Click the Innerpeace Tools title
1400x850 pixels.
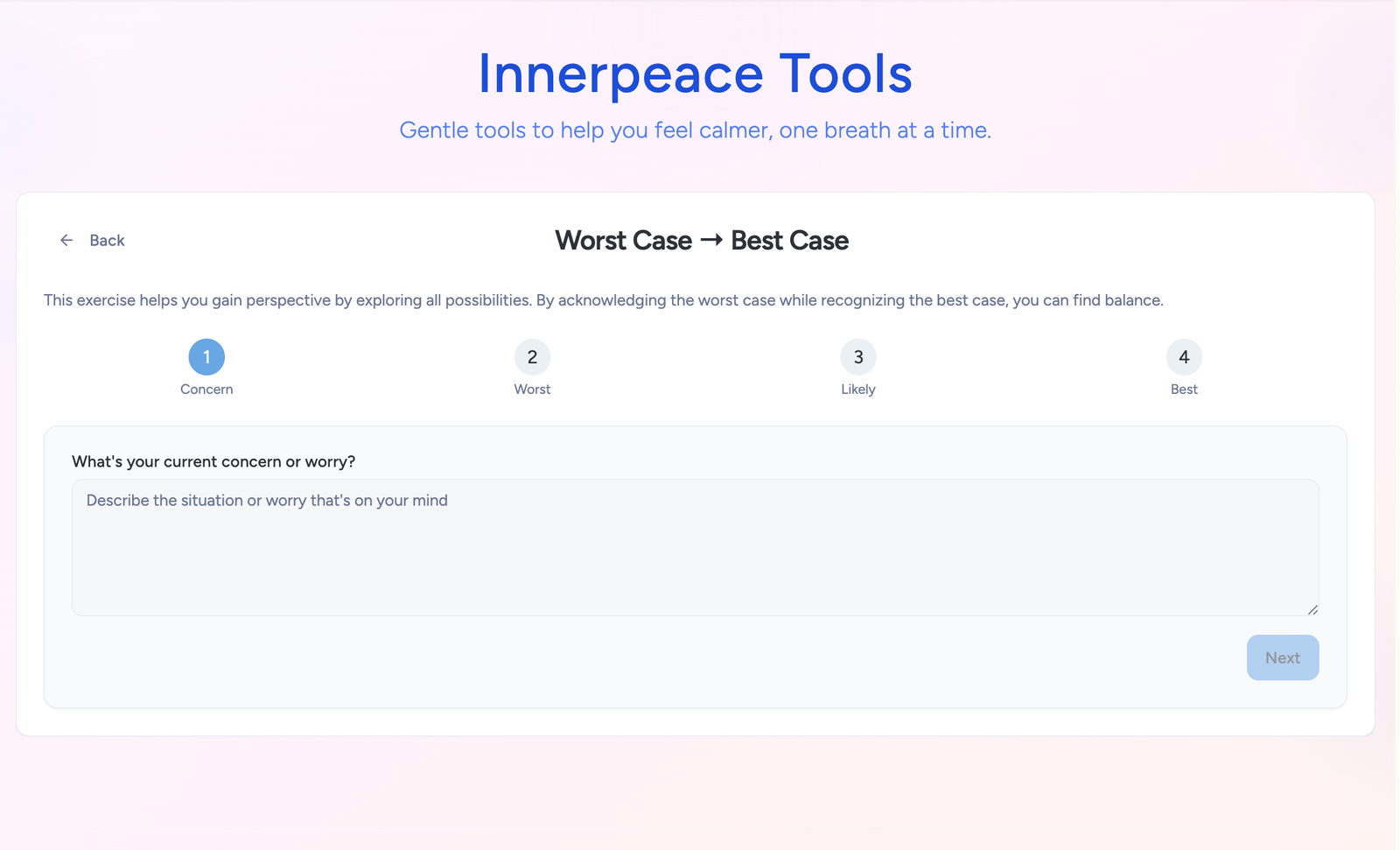tap(695, 74)
